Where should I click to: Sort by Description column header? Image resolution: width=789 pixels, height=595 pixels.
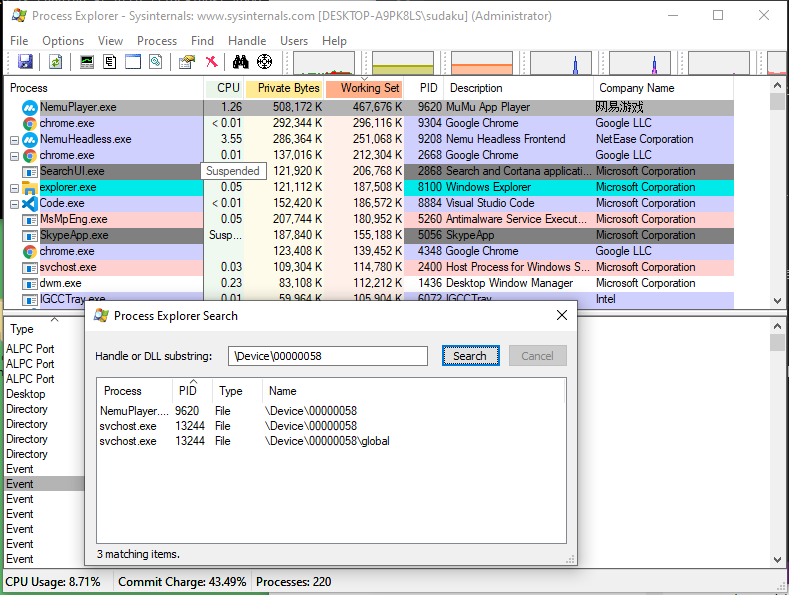519,88
